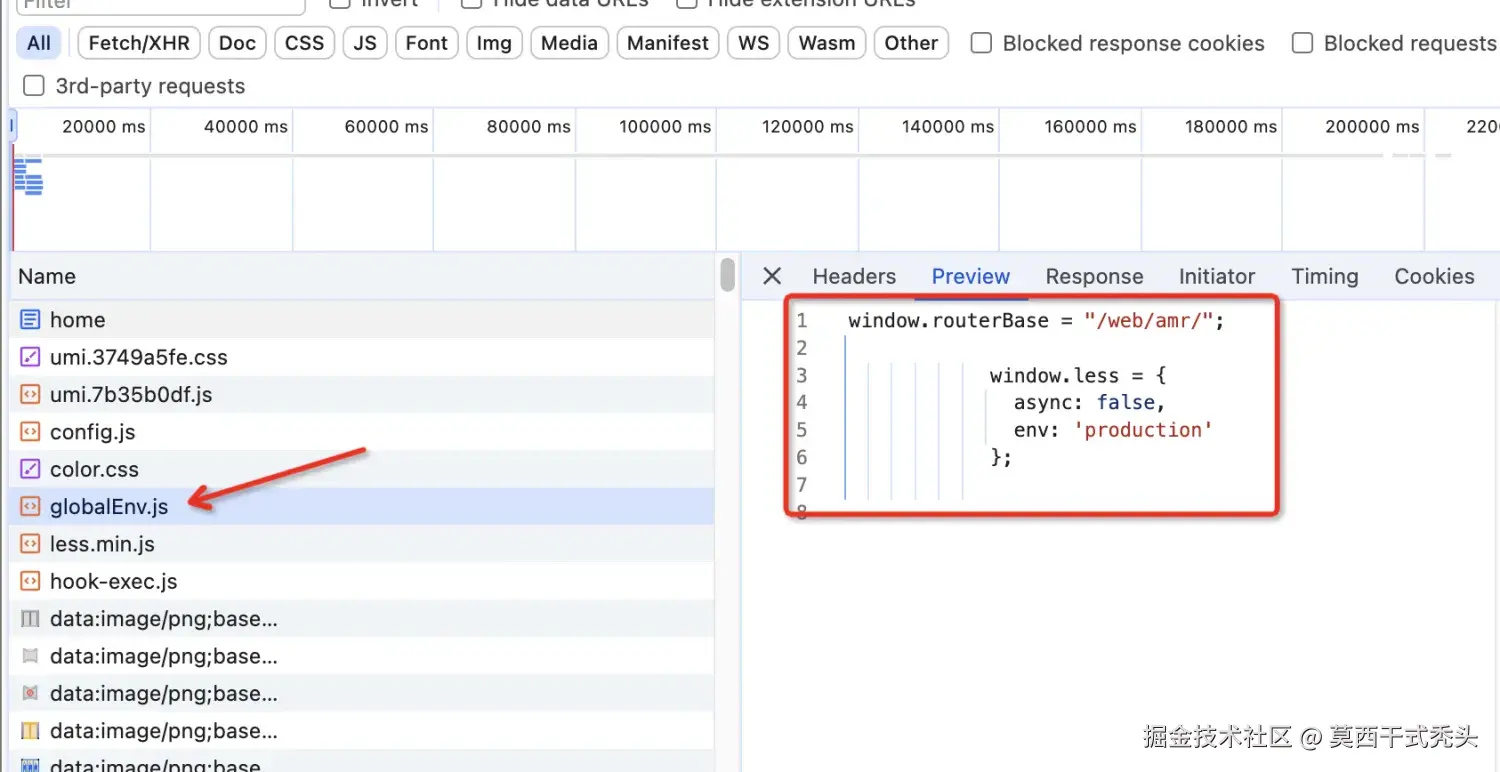Filter requests by Media

pos(569,43)
